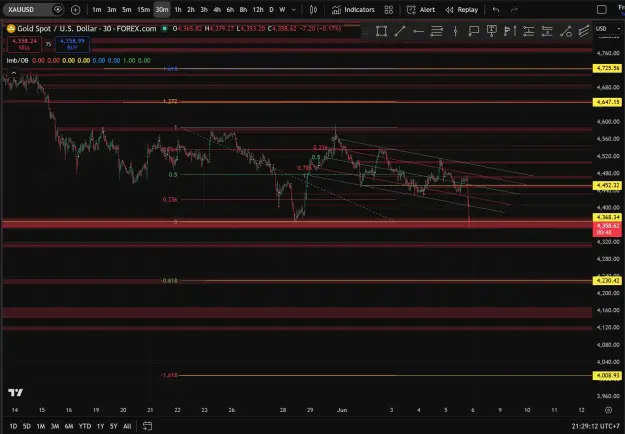Select the Parallel Channel tool
Viewport: 625px width, 434px height.
(584, 31)
